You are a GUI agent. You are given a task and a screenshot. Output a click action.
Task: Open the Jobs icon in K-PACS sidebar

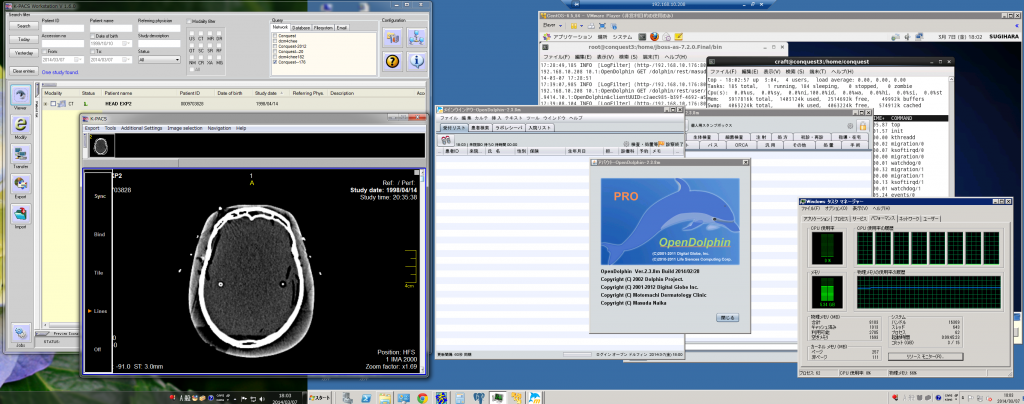(22, 334)
